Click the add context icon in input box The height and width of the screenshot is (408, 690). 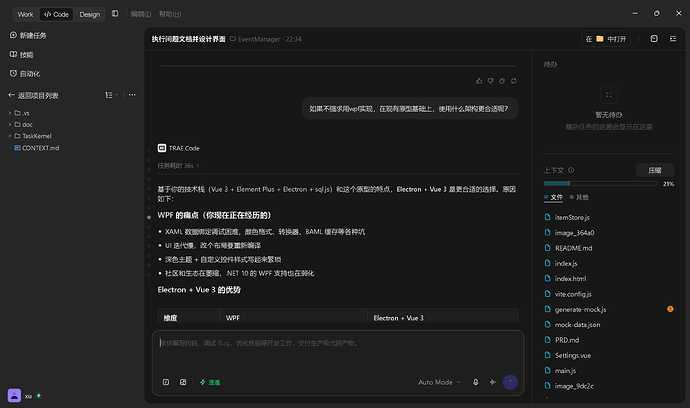pos(183,382)
